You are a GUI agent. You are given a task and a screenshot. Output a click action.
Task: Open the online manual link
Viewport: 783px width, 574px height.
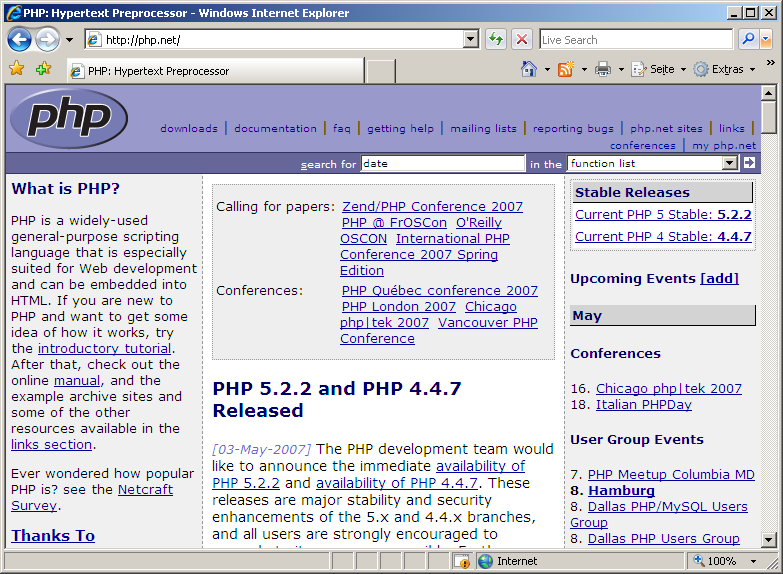tap(77, 380)
